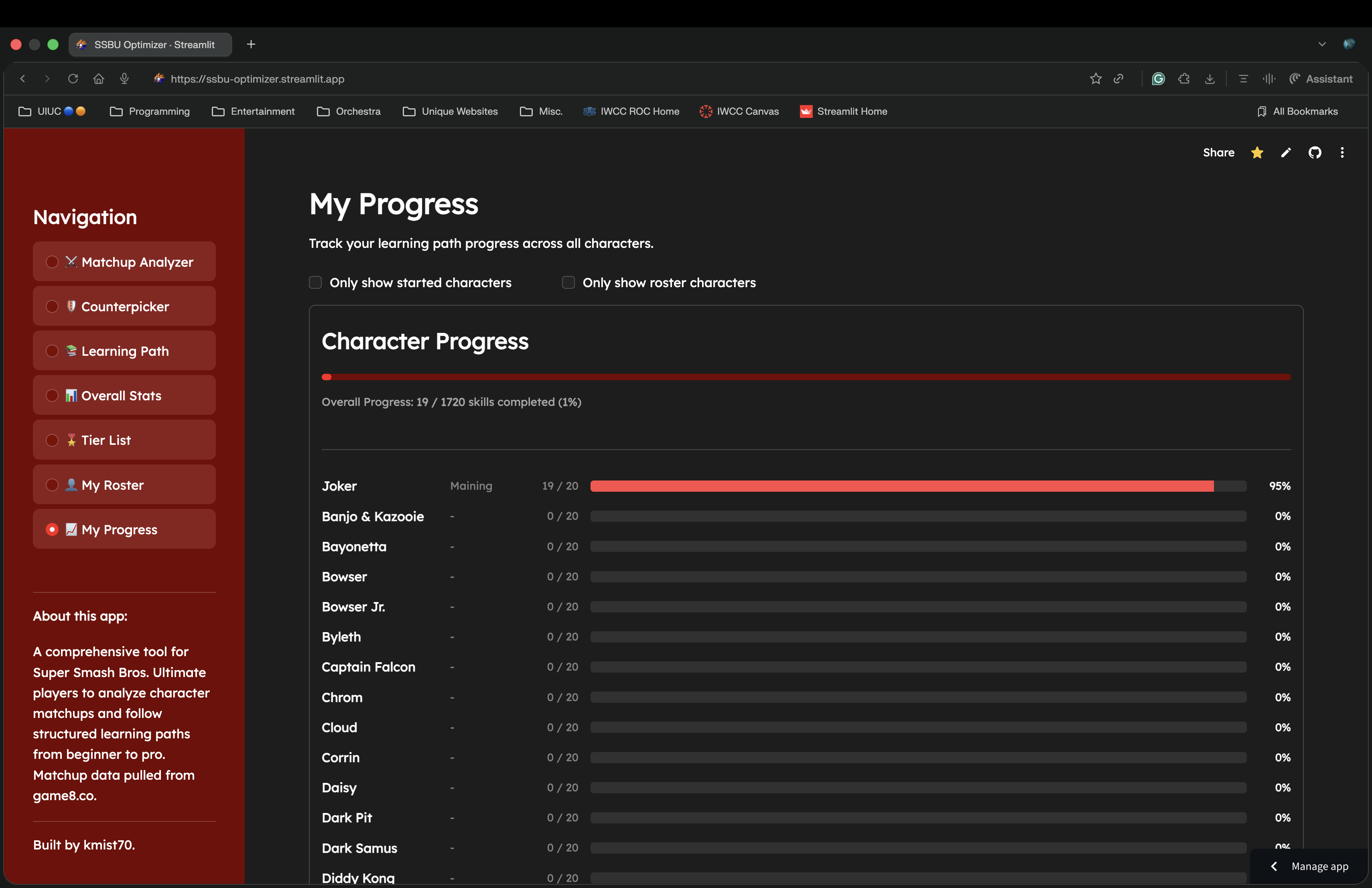Click the audio waveform icon
Viewport: 1372px width, 888px height.
(1269, 79)
